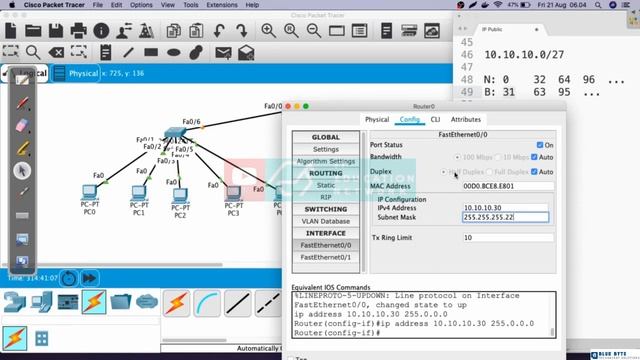
Task: Select 100 Mbps bandwidth radio button
Action: pos(457,157)
